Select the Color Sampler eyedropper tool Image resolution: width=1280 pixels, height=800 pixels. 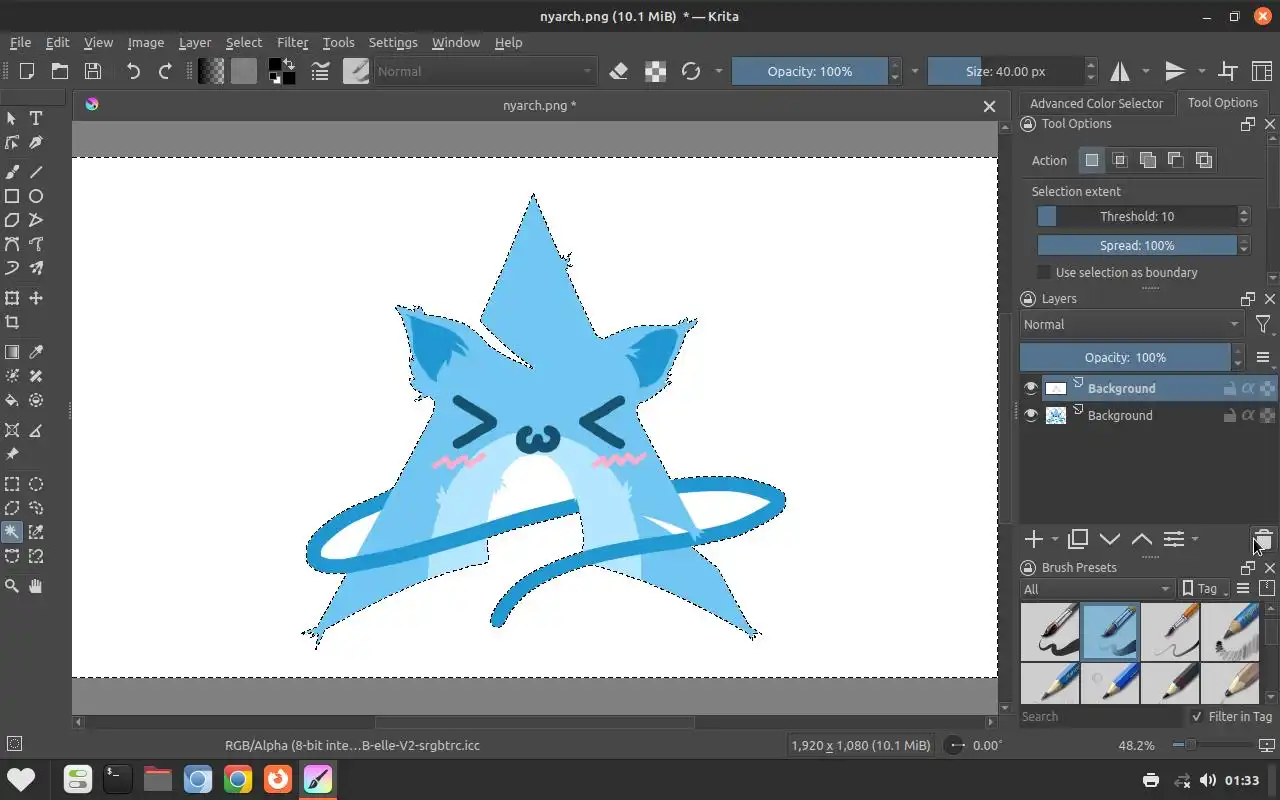pos(36,352)
